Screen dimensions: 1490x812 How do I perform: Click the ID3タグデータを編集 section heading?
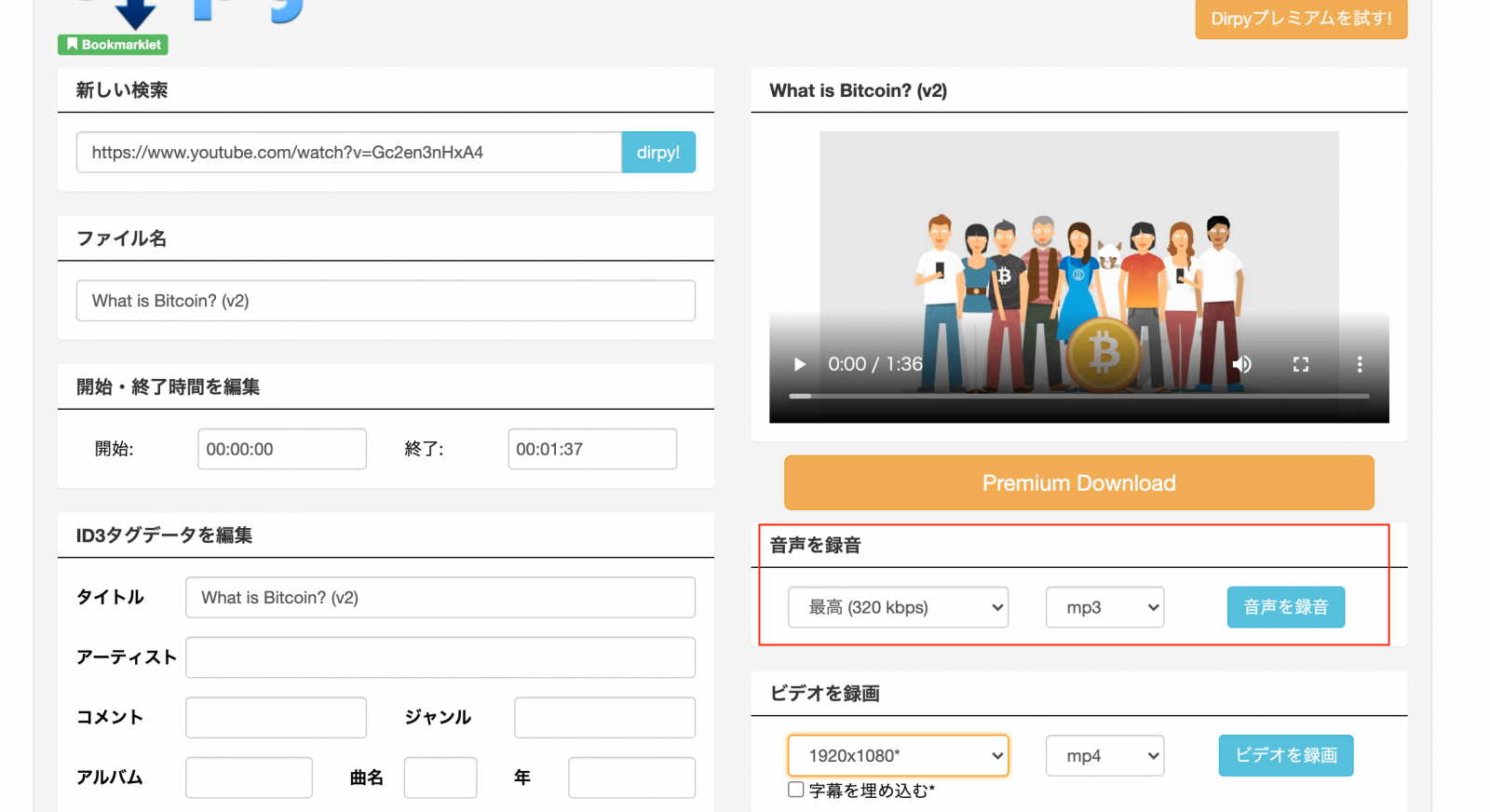tap(164, 535)
